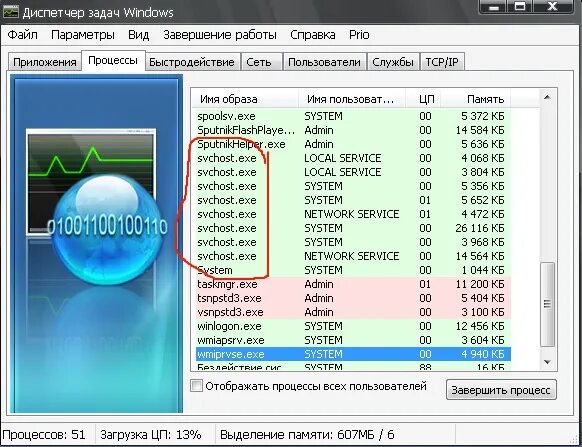
Task: Click Процессов: 51 in status bar
Action: coord(44,434)
